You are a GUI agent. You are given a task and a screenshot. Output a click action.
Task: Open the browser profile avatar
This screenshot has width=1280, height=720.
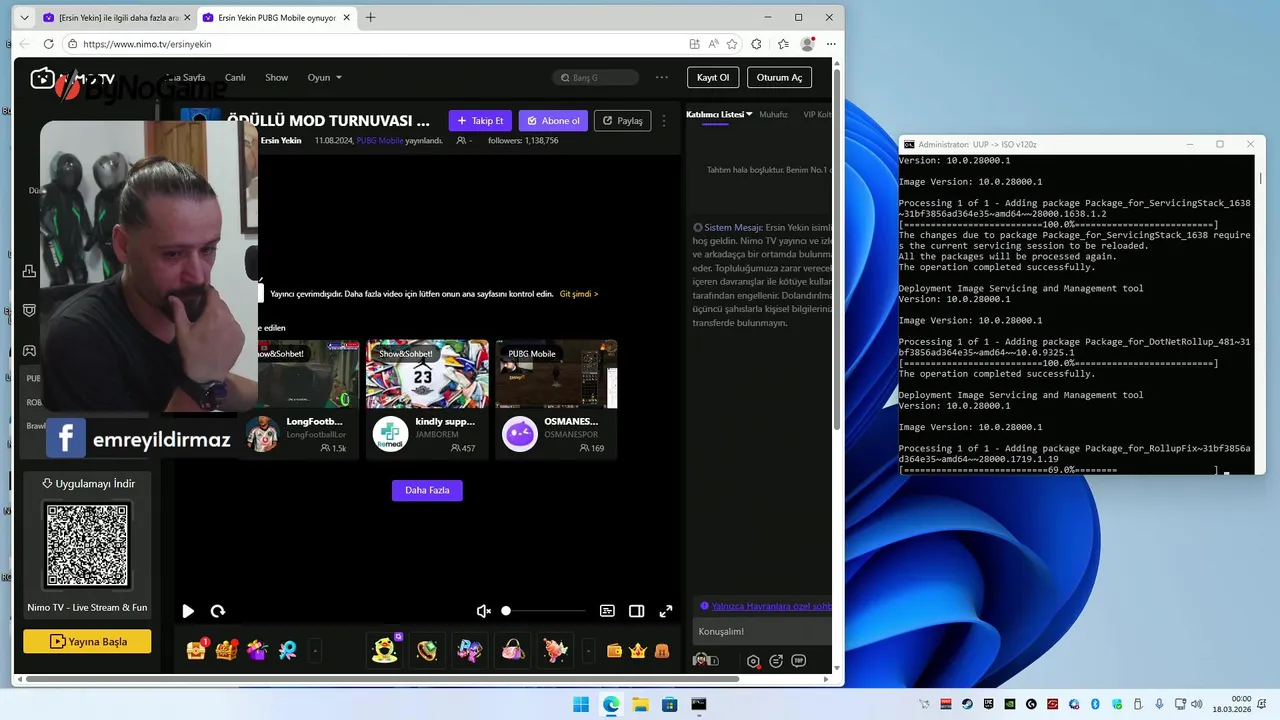[807, 44]
